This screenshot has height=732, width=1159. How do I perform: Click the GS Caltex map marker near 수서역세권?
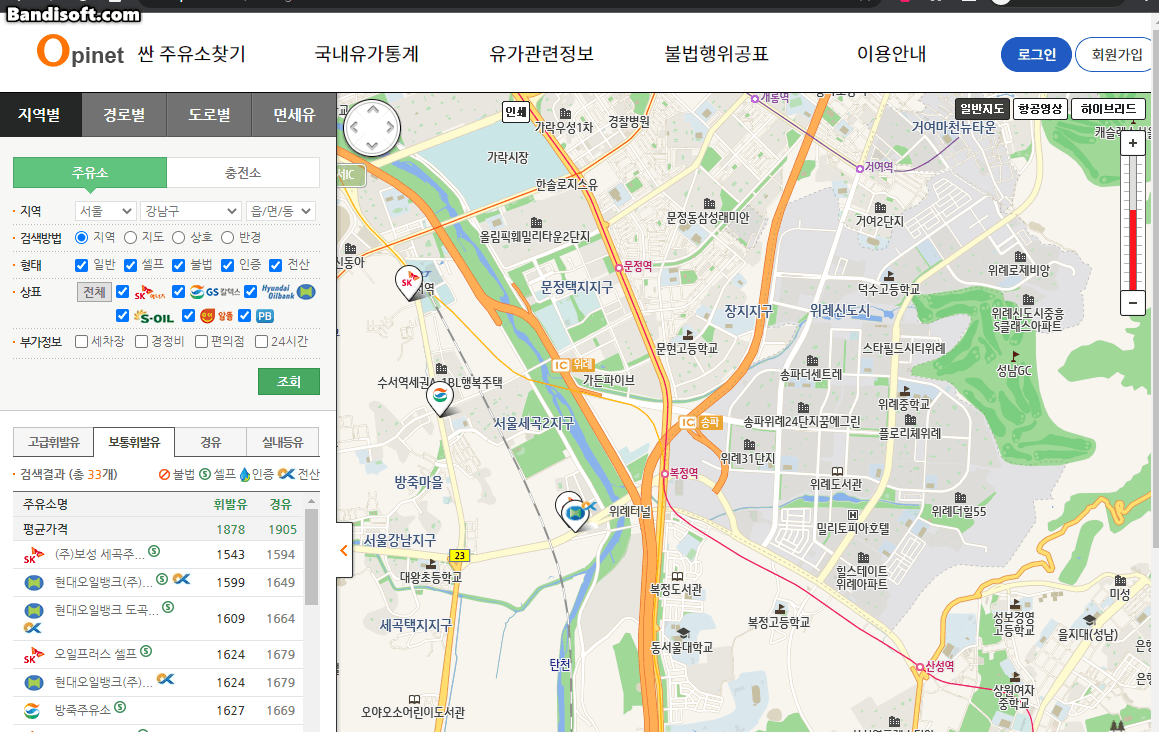(440, 399)
